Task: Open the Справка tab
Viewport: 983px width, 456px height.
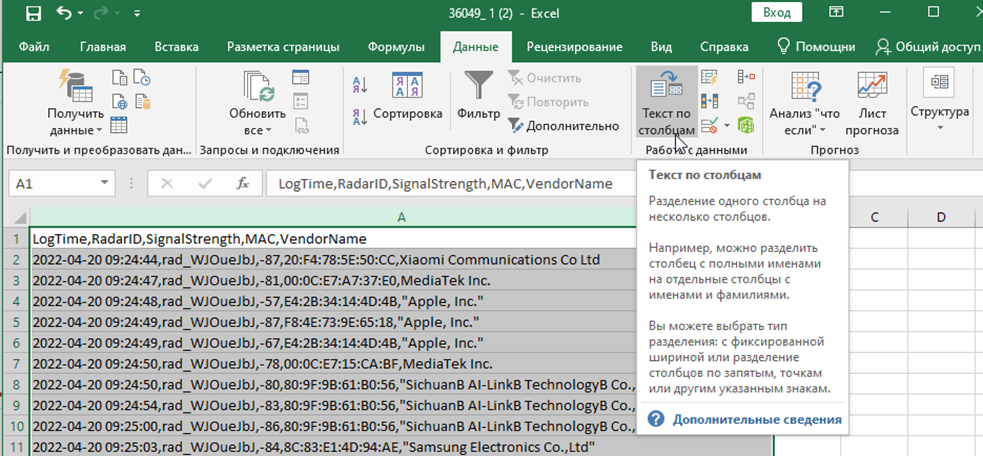Action: [x=724, y=47]
